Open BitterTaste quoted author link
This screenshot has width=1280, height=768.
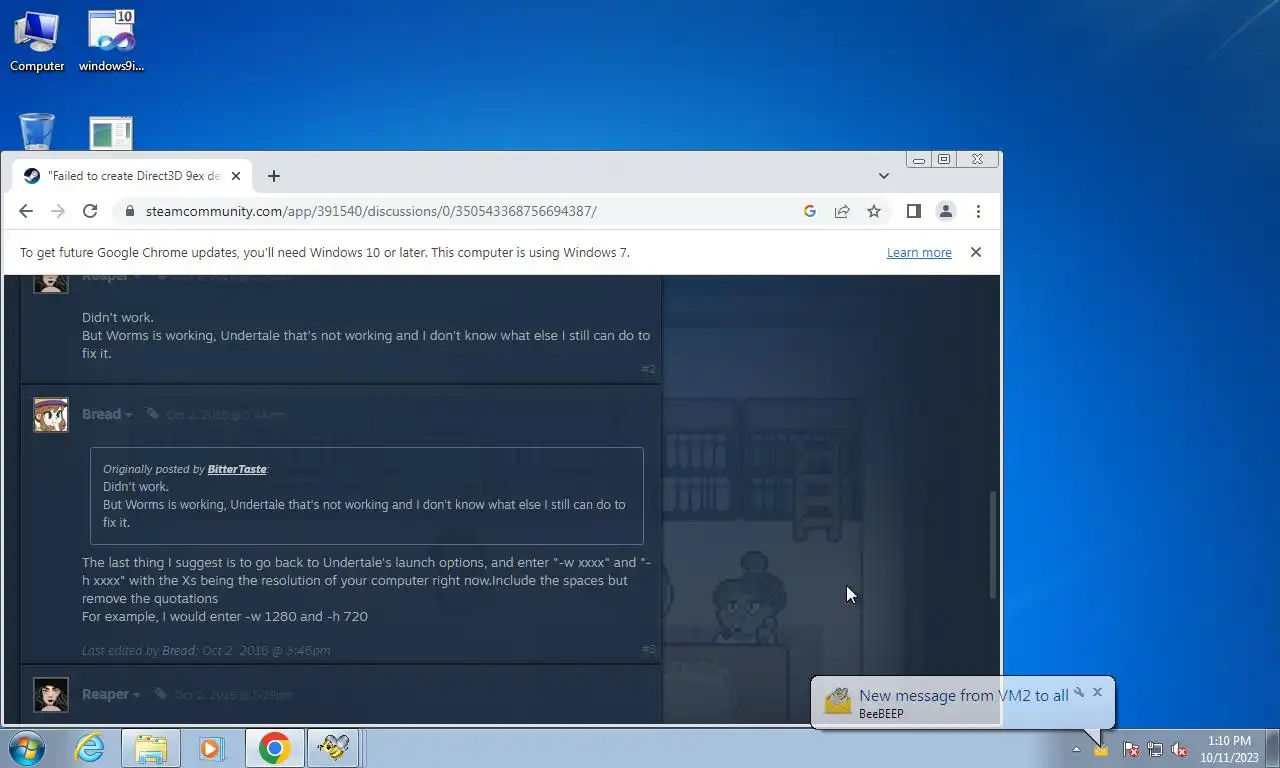pos(237,469)
